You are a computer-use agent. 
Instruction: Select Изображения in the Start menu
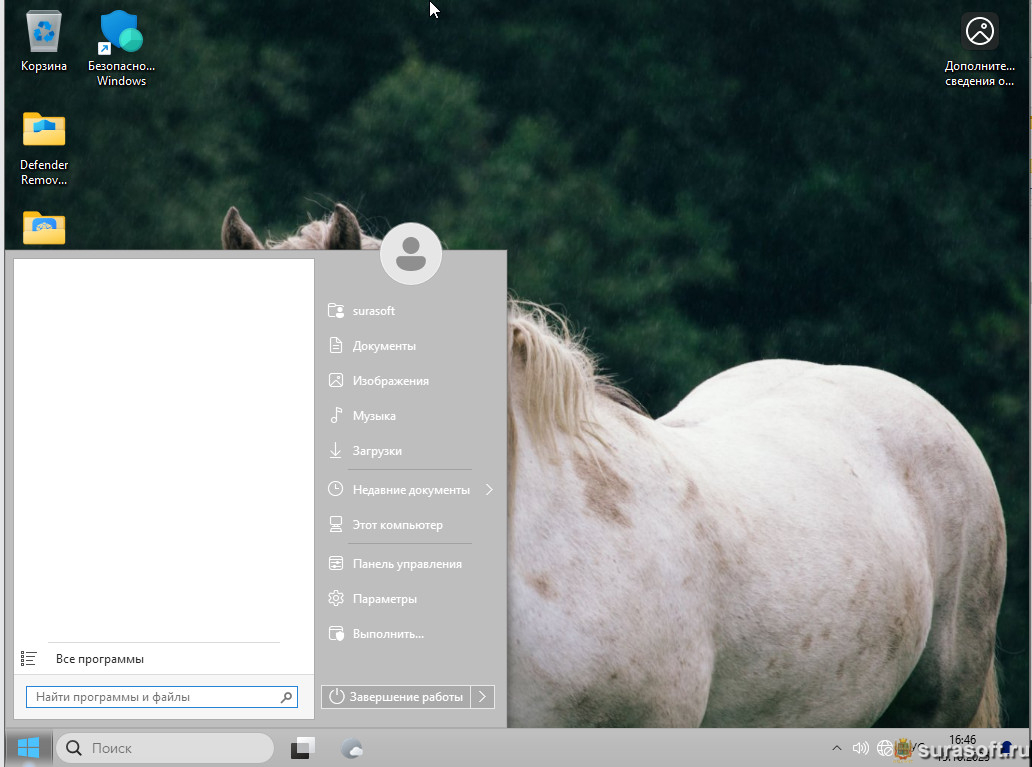point(390,381)
